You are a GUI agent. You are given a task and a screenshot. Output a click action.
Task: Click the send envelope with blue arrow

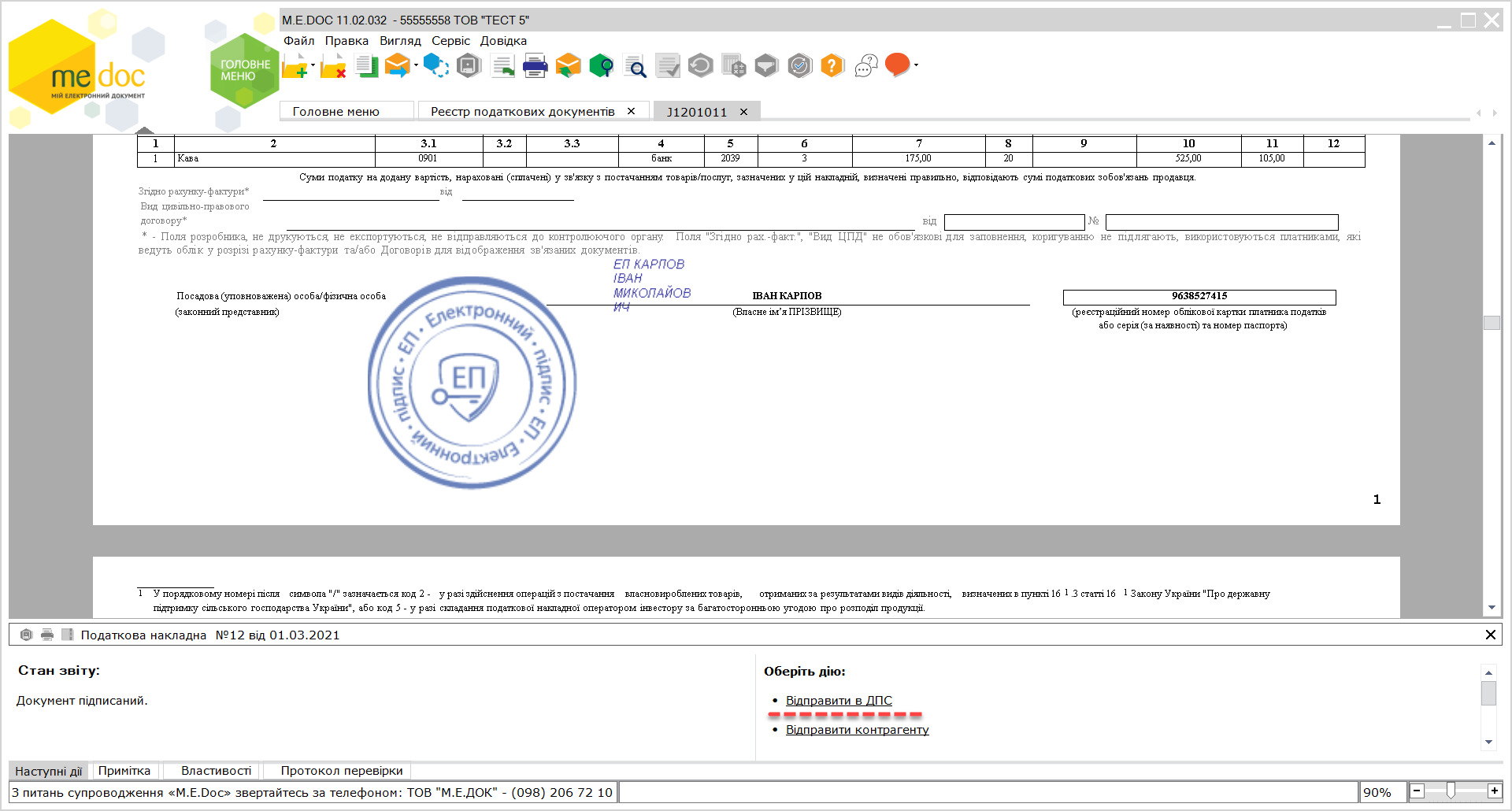pyautogui.click(x=398, y=66)
